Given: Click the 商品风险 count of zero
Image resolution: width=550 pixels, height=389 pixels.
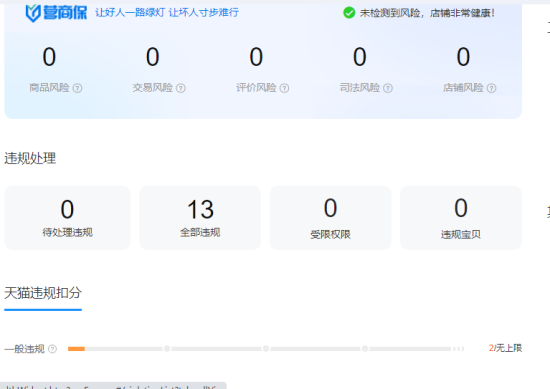Looking at the screenshot, I should tap(49, 57).
